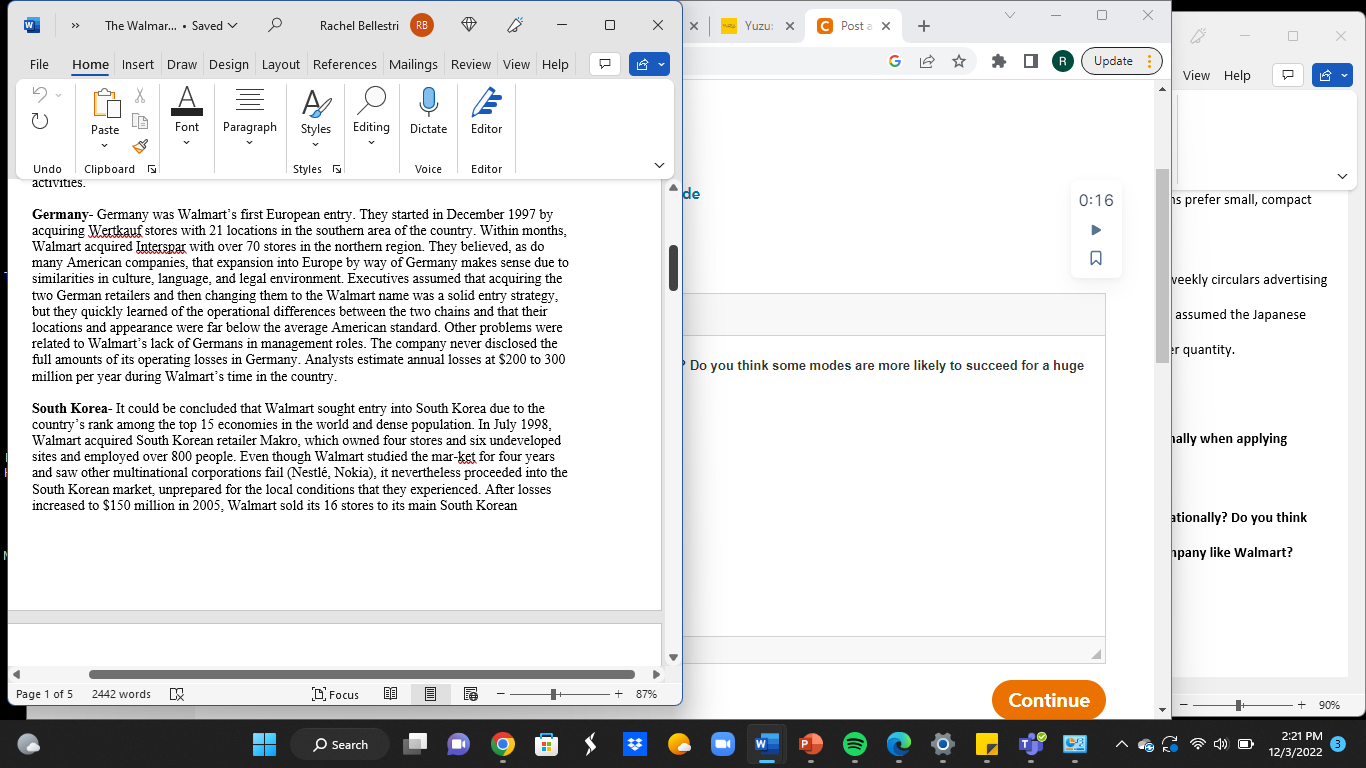Expand the Paste options dropdown
The image size is (1366, 768).
pos(105,145)
